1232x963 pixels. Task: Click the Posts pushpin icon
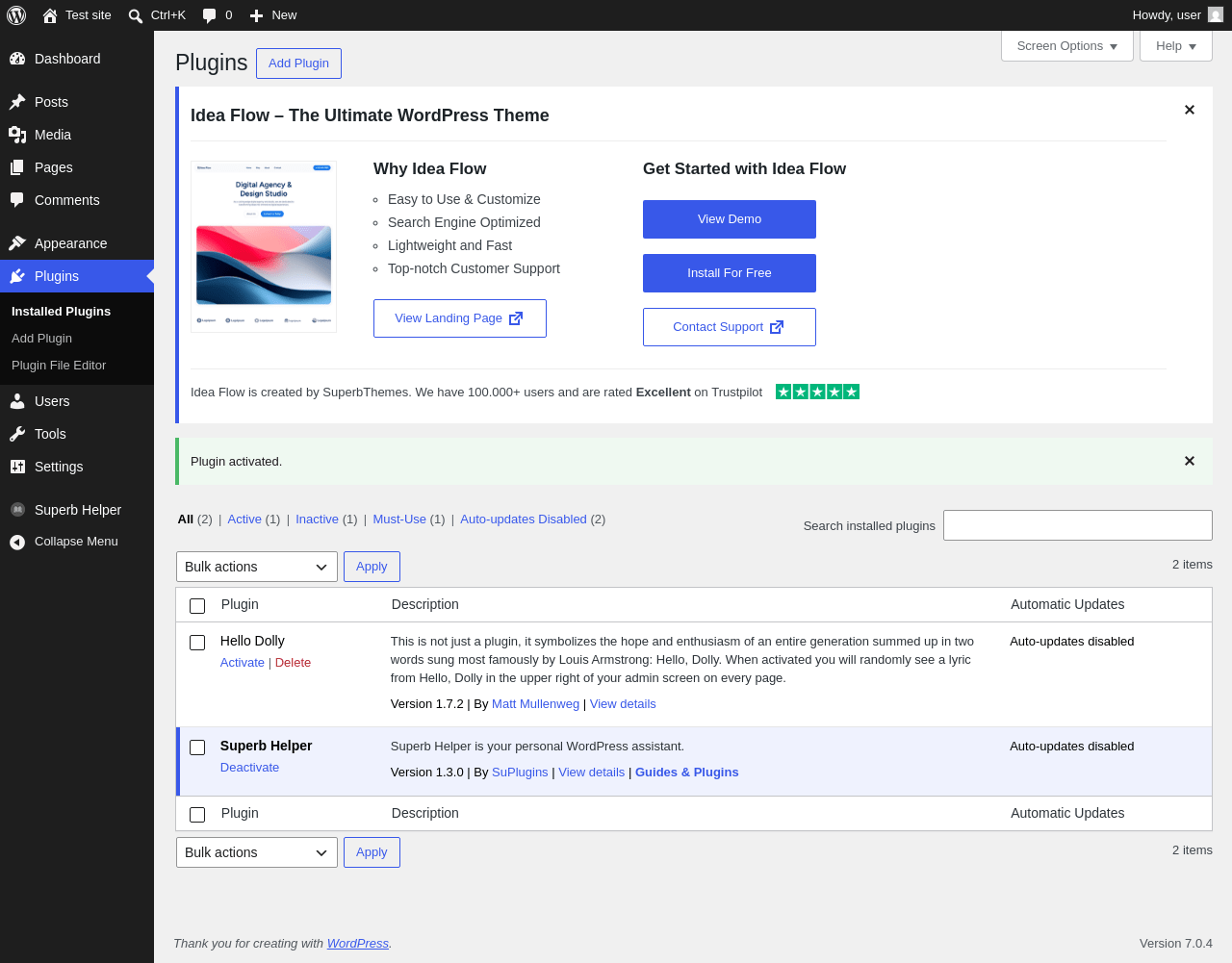17,102
